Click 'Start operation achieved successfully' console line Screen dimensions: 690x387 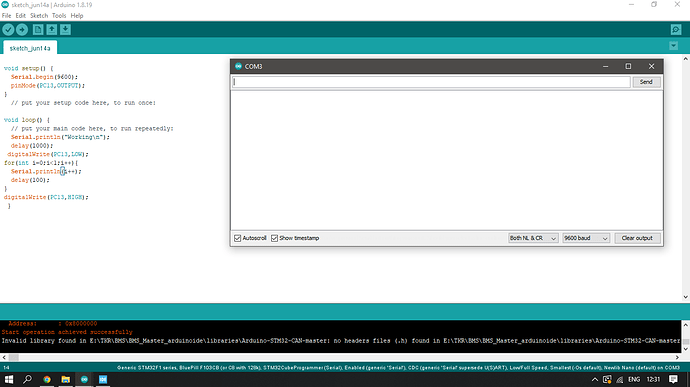coord(67,332)
